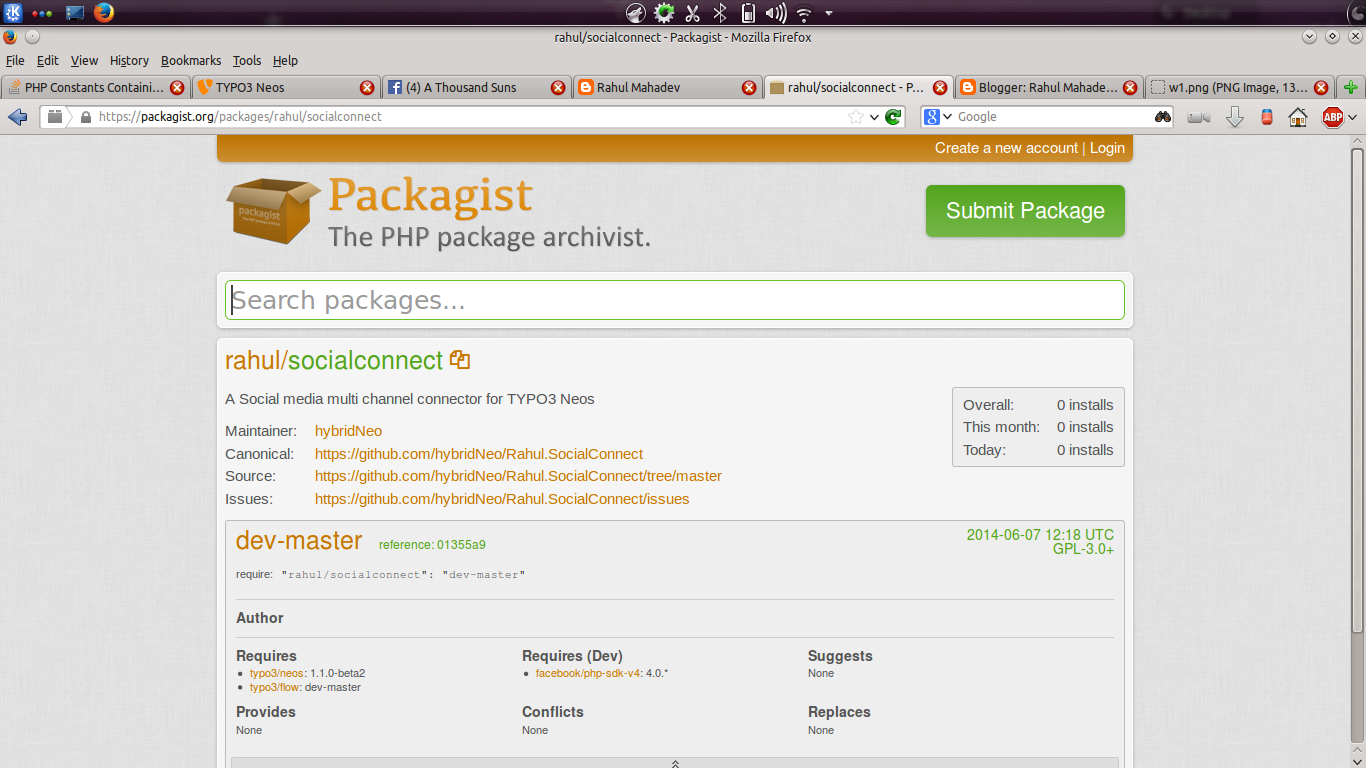Switch to the Rahul Mahadev tab

(x=667, y=87)
